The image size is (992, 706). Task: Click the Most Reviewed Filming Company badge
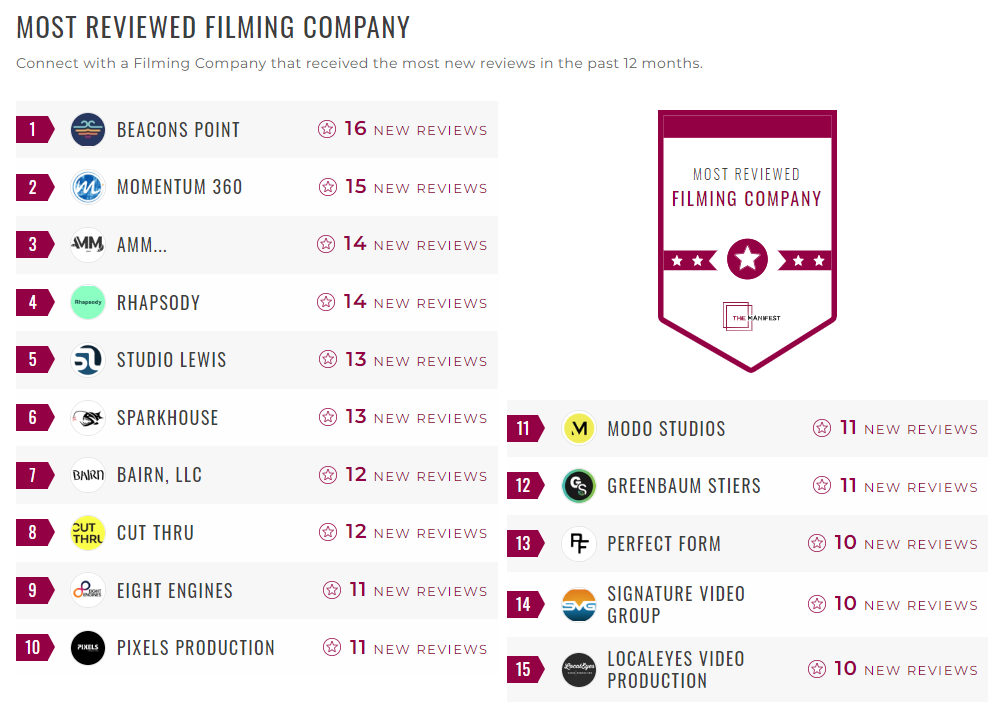pyautogui.click(x=747, y=240)
